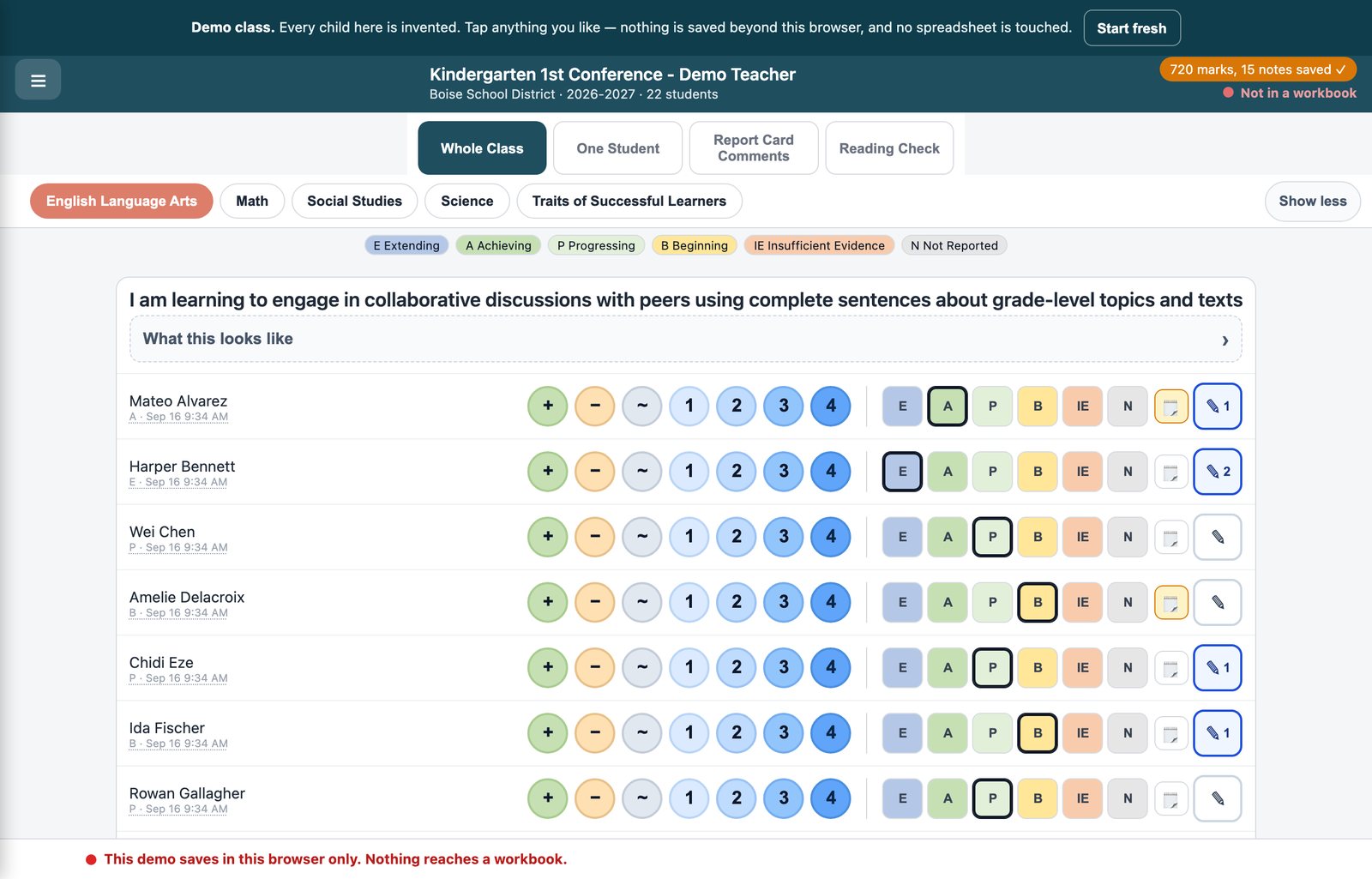Image resolution: width=1372 pixels, height=879 pixels.
Task: Go to the Reading Check tab
Action: coord(889,148)
